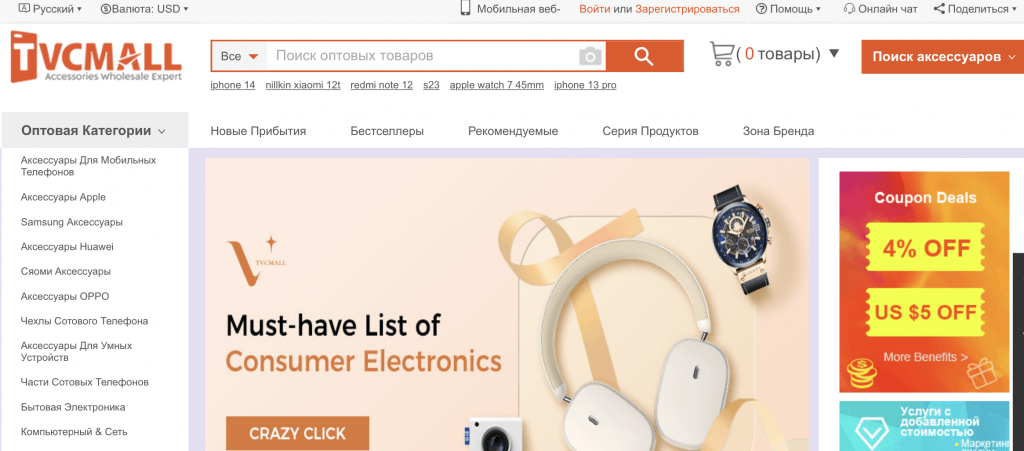1024x451 pixels.
Task: Expand the Оптовая Категории menu
Action: pyautogui.click(x=94, y=131)
